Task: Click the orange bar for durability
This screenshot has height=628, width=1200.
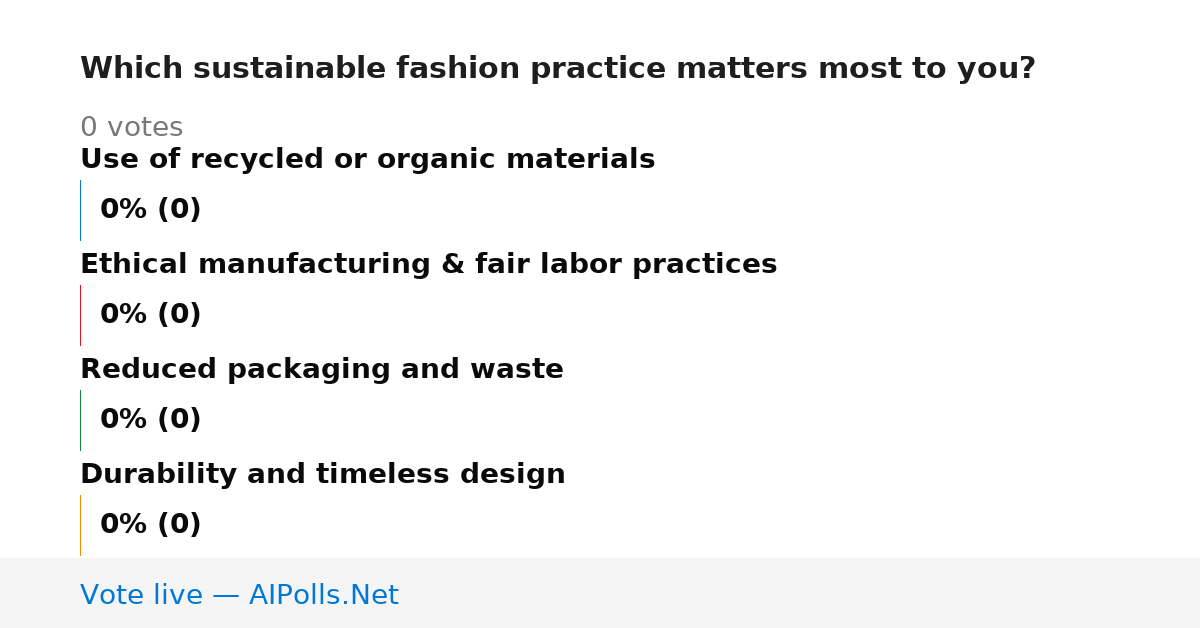Action: (80, 525)
